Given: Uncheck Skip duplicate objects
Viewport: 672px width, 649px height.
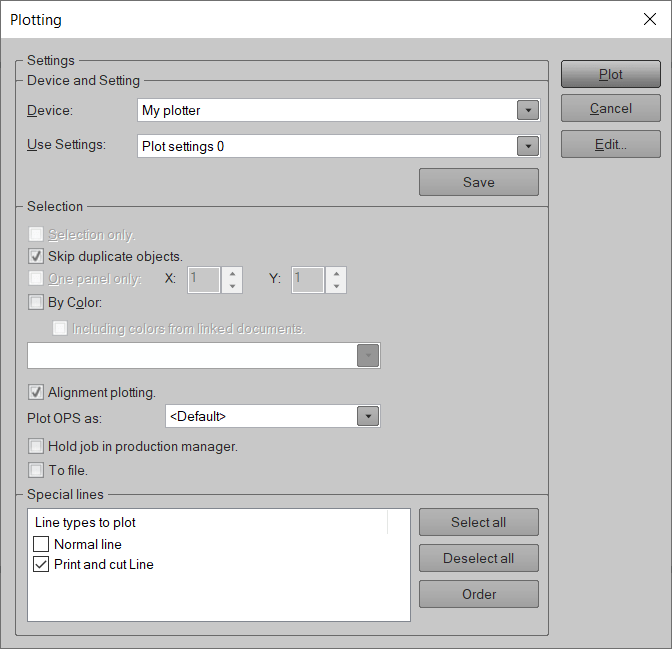Looking at the screenshot, I should coord(37,257).
